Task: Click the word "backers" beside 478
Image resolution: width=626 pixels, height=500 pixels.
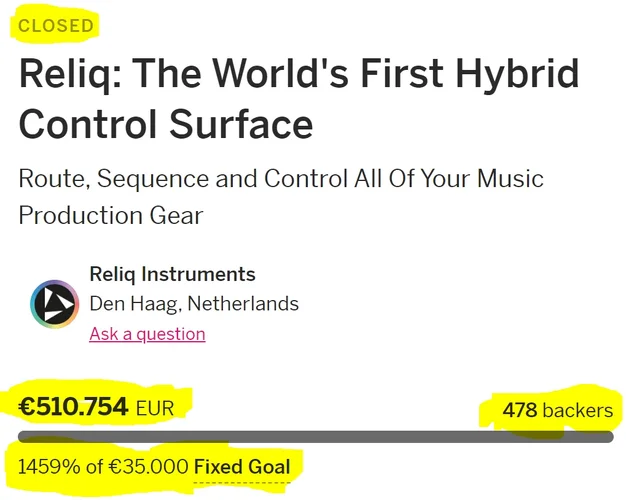Action: click(x=578, y=410)
